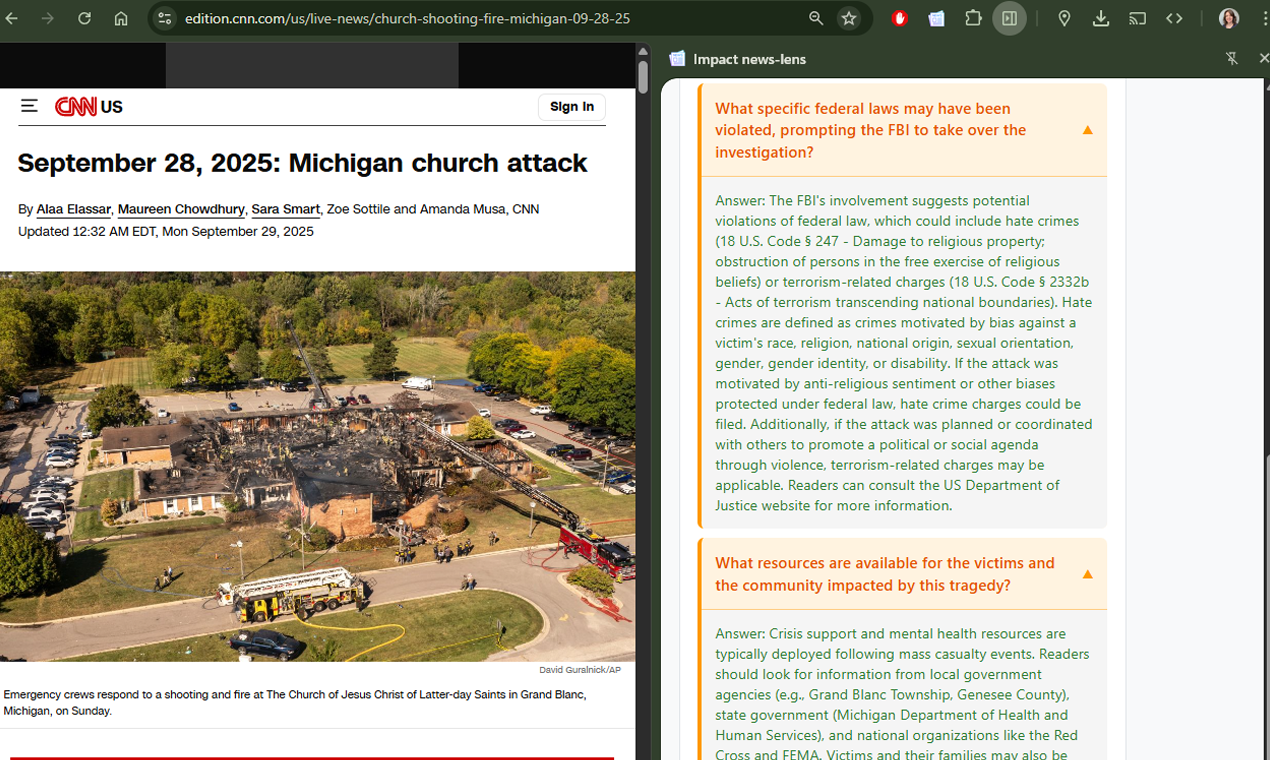The image size is (1270, 760).
Task: Click the Impact news-lens panel title icon
Action: tap(677, 59)
